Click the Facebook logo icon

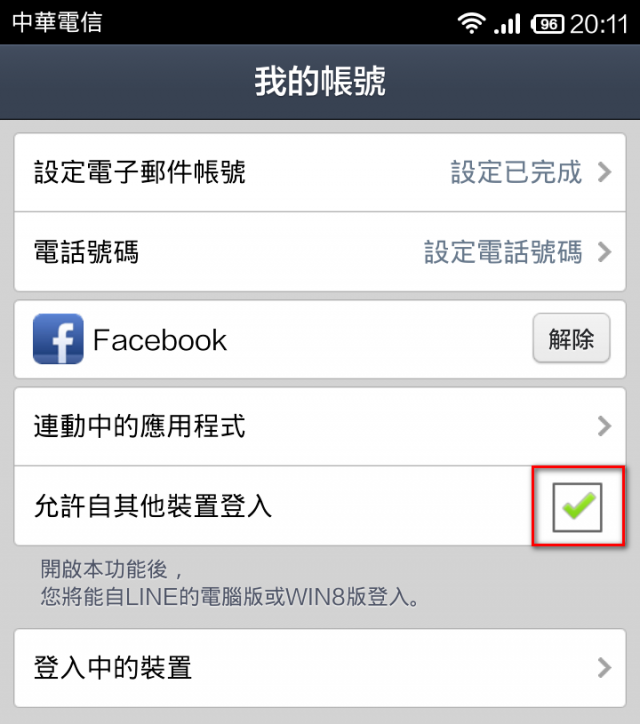[58, 339]
